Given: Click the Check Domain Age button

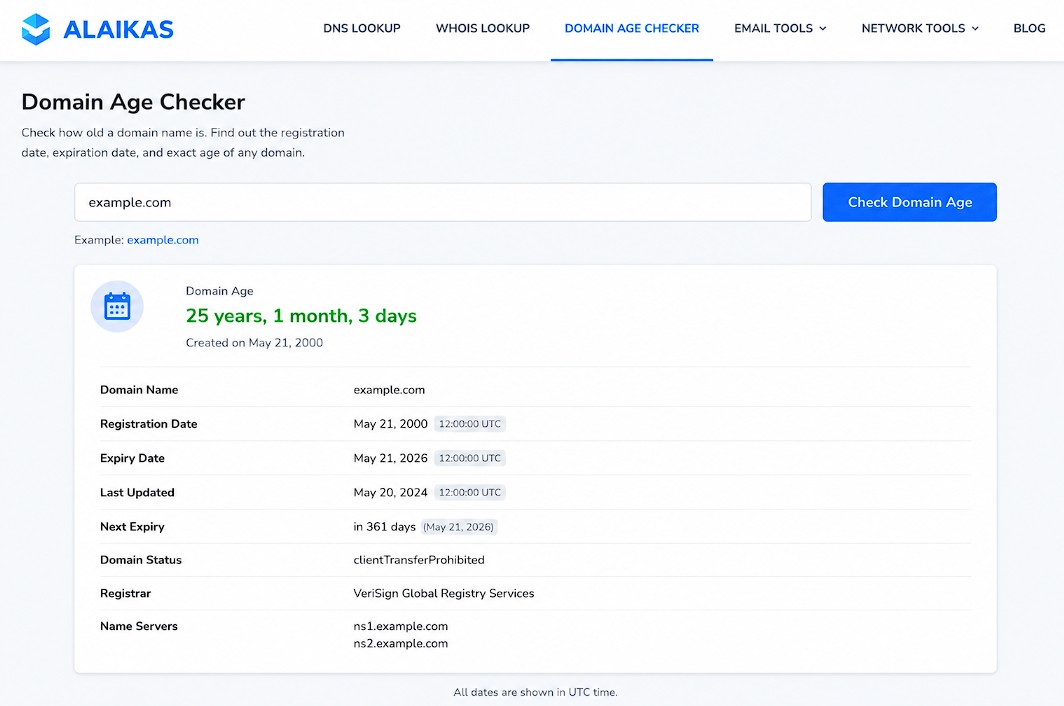Looking at the screenshot, I should click(909, 202).
